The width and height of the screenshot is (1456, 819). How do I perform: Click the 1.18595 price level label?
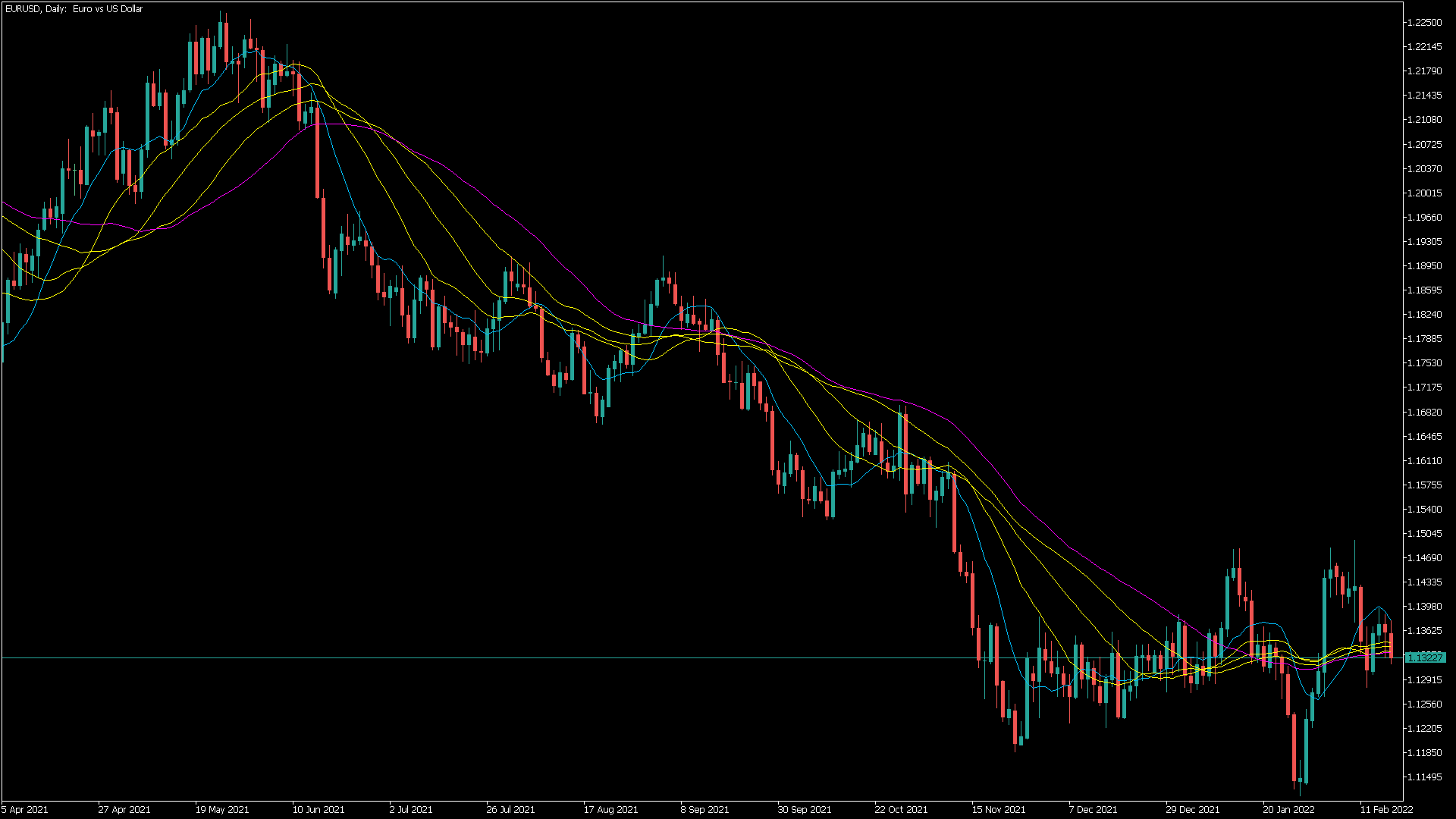[1424, 290]
